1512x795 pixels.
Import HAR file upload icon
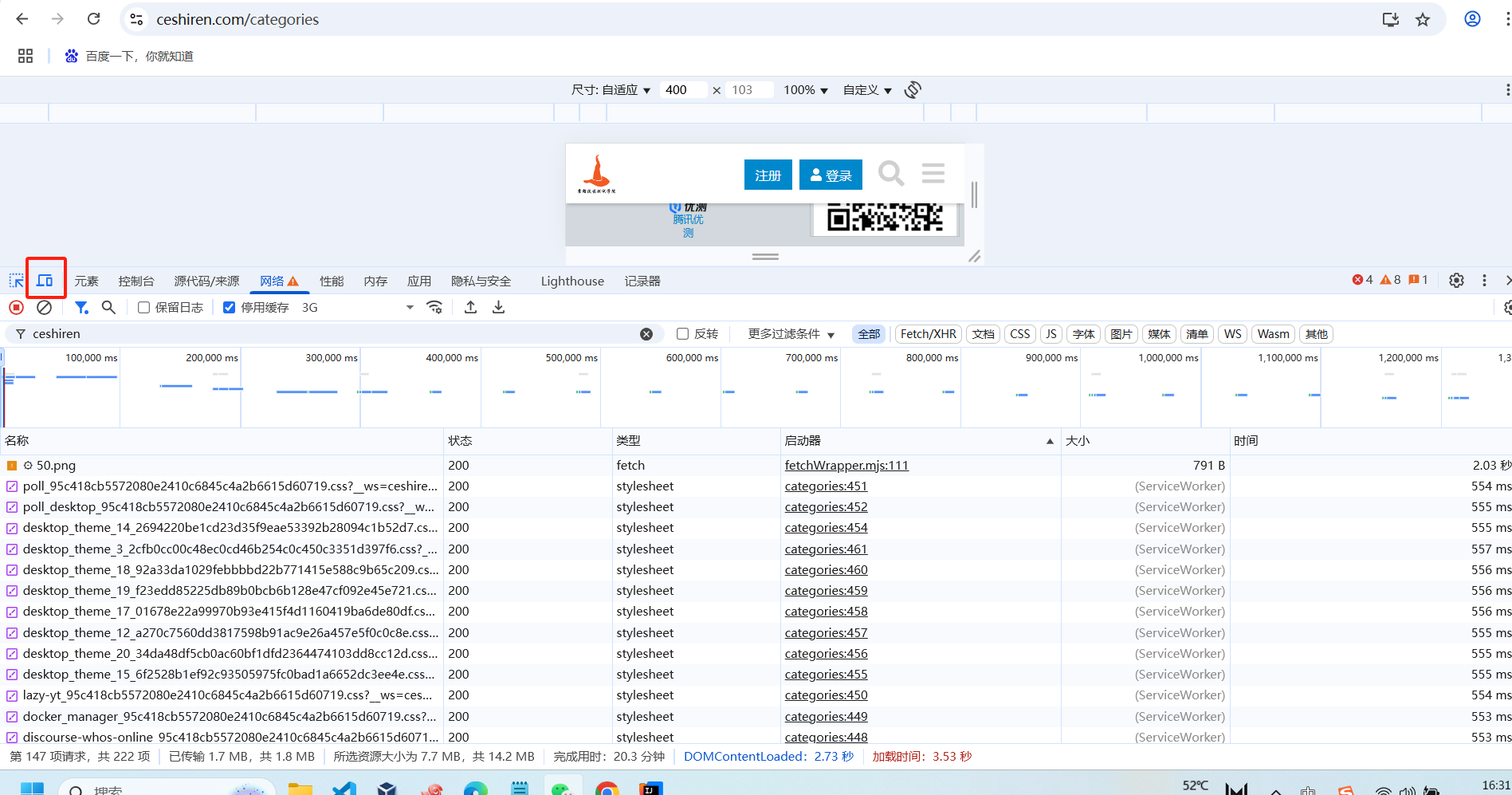click(x=471, y=308)
